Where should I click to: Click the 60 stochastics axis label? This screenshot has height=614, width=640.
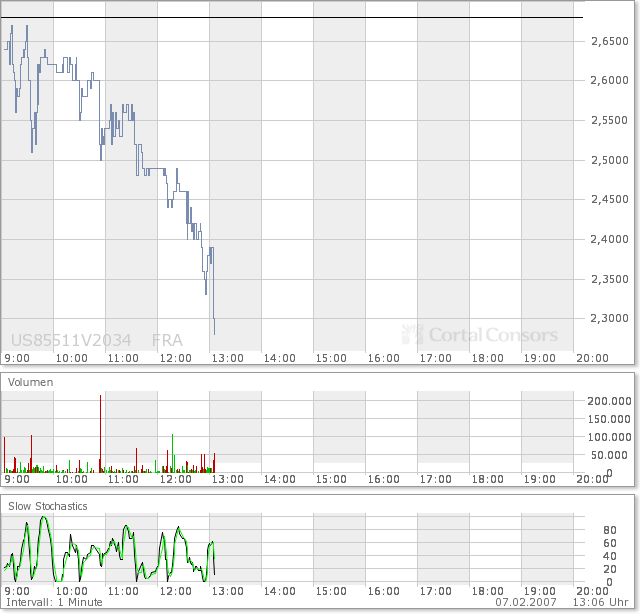click(610, 543)
